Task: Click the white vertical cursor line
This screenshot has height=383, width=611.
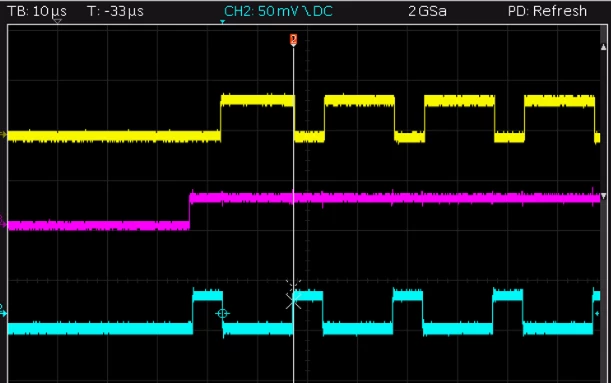Action: 293,214
